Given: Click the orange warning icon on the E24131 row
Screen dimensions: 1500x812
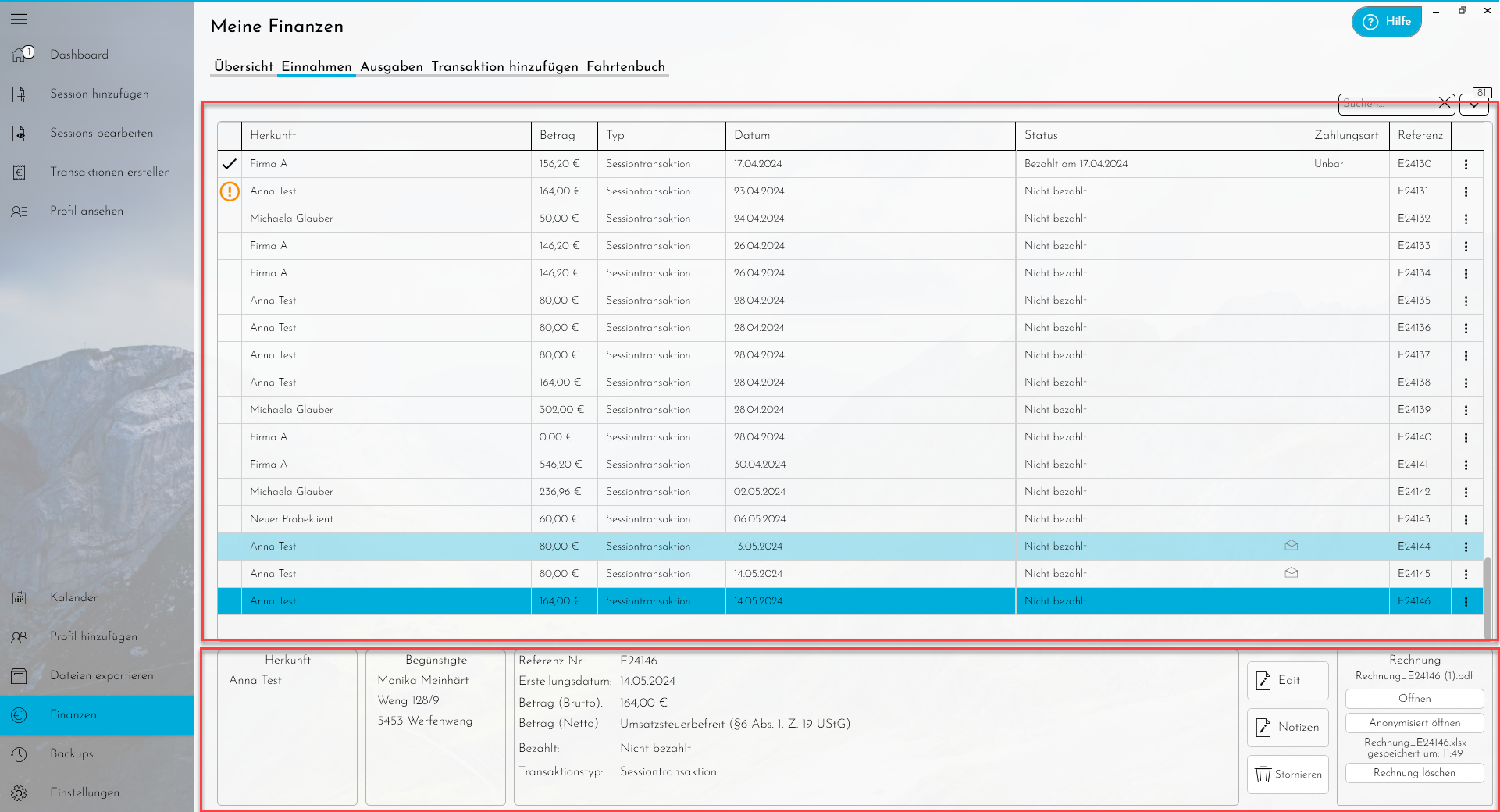Looking at the screenshot, I should click(x=230, y=191).
